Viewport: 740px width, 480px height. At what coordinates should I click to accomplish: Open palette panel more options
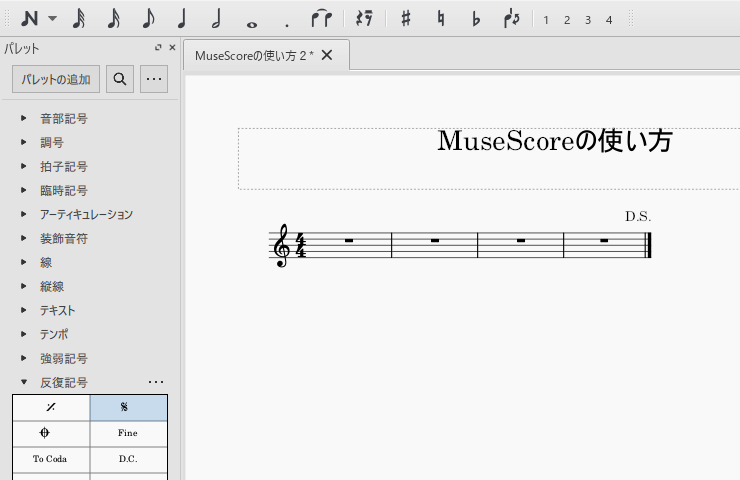[154, 79]
